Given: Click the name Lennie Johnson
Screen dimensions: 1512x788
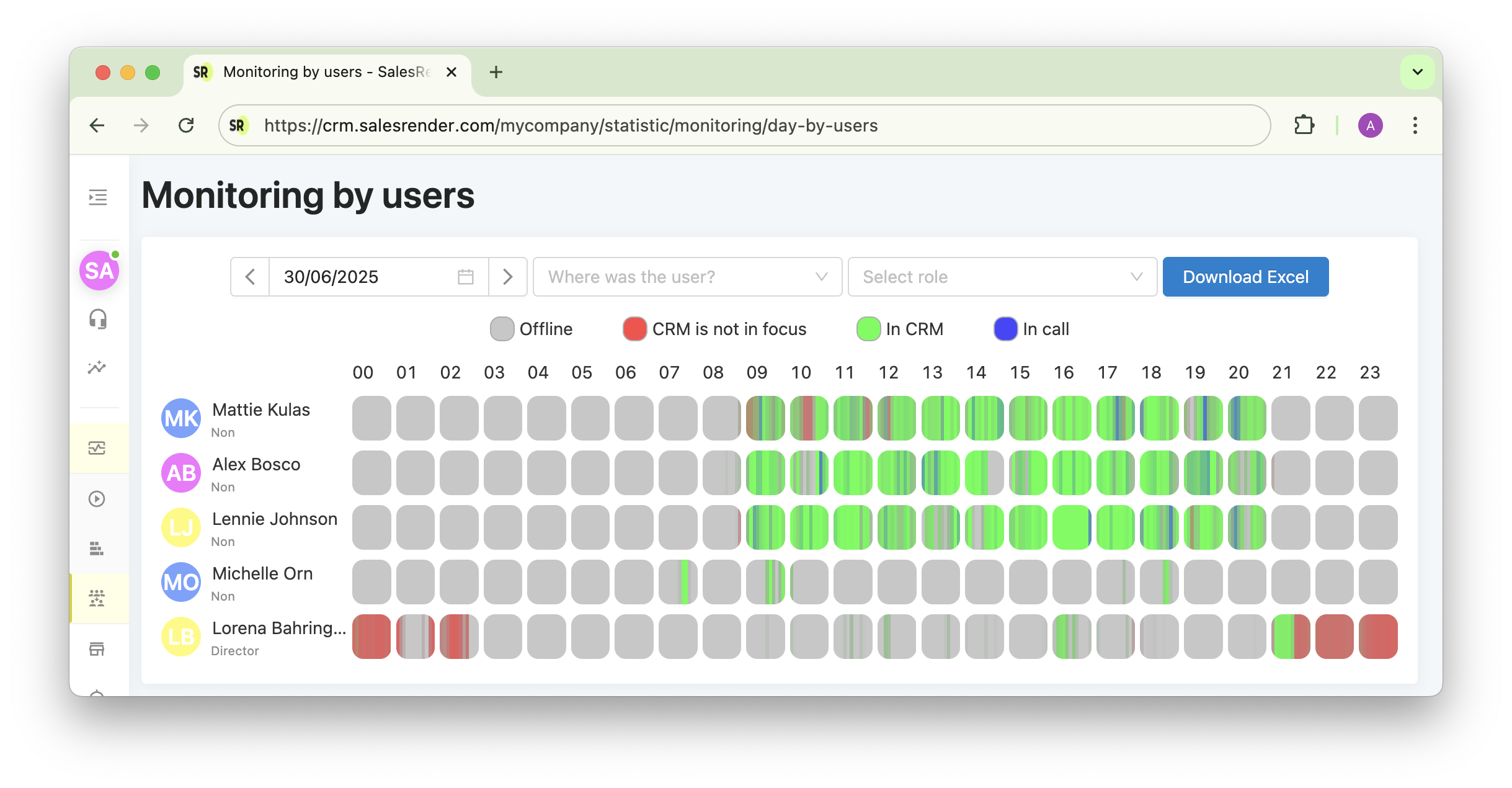Looking at the screenshot, I should coord(275,519).
